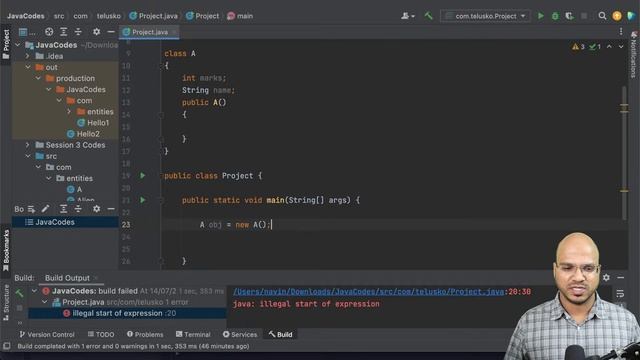This screenshot has height=360, width=640.
Task: Open Project panel gear options
Action: (96, 31)
